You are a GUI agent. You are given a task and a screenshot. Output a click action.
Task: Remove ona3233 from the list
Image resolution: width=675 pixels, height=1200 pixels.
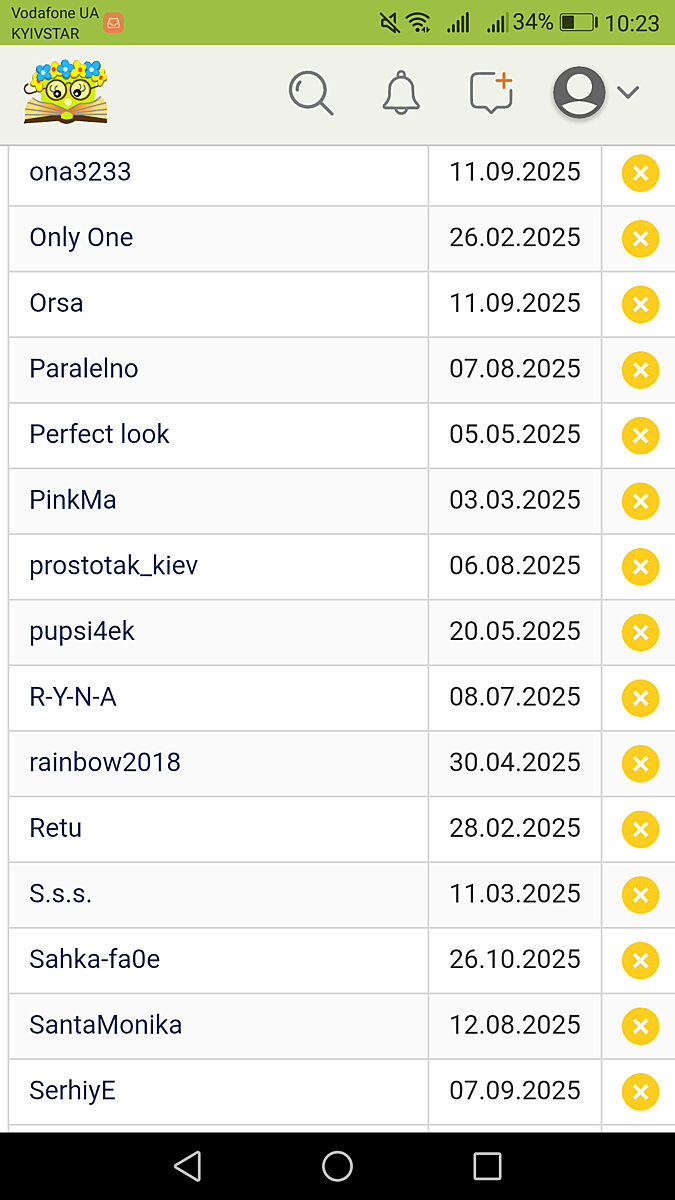point(640,173)
